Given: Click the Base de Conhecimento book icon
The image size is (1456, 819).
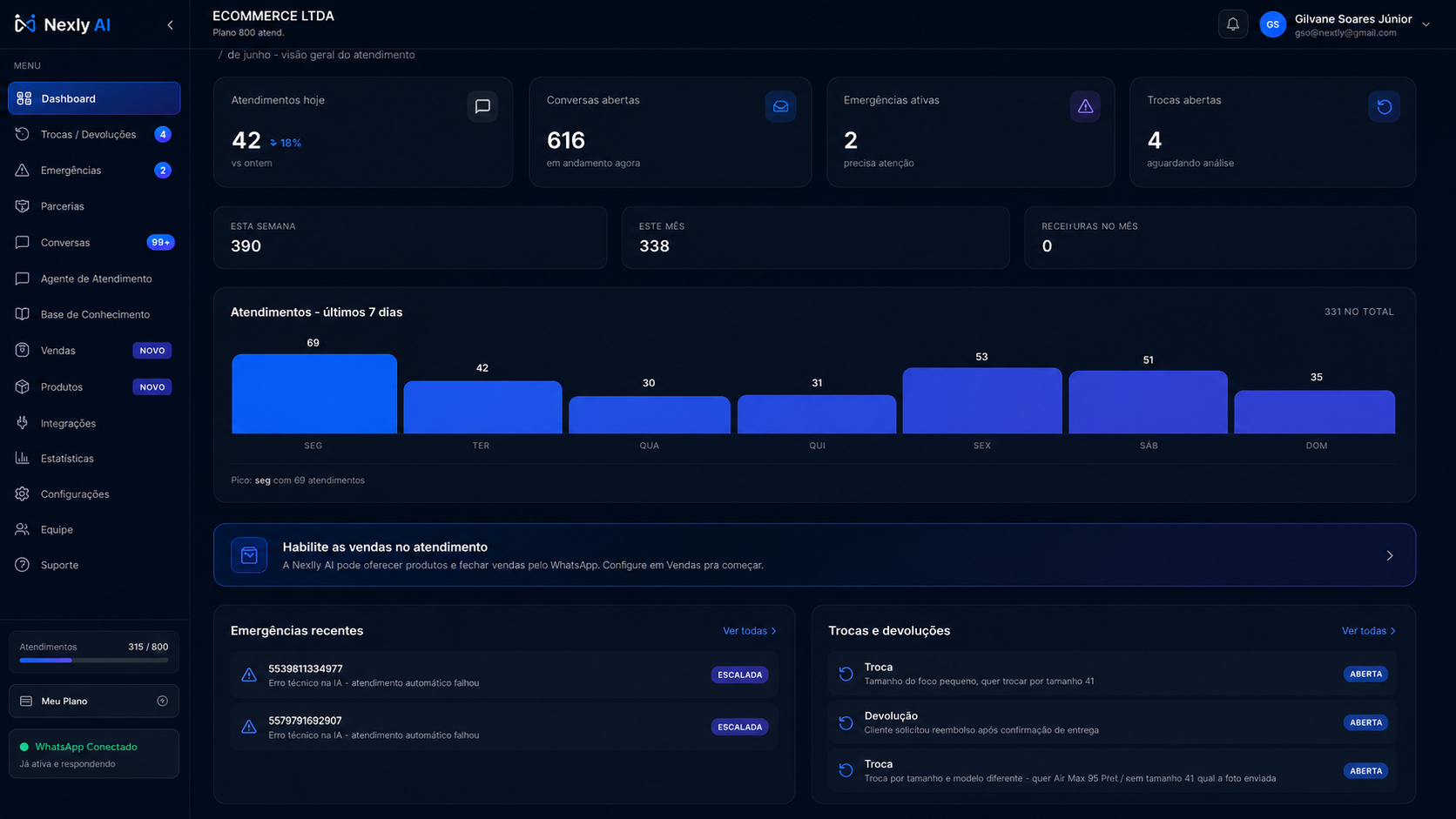Looking at the screenshot, I should [23, 314].
